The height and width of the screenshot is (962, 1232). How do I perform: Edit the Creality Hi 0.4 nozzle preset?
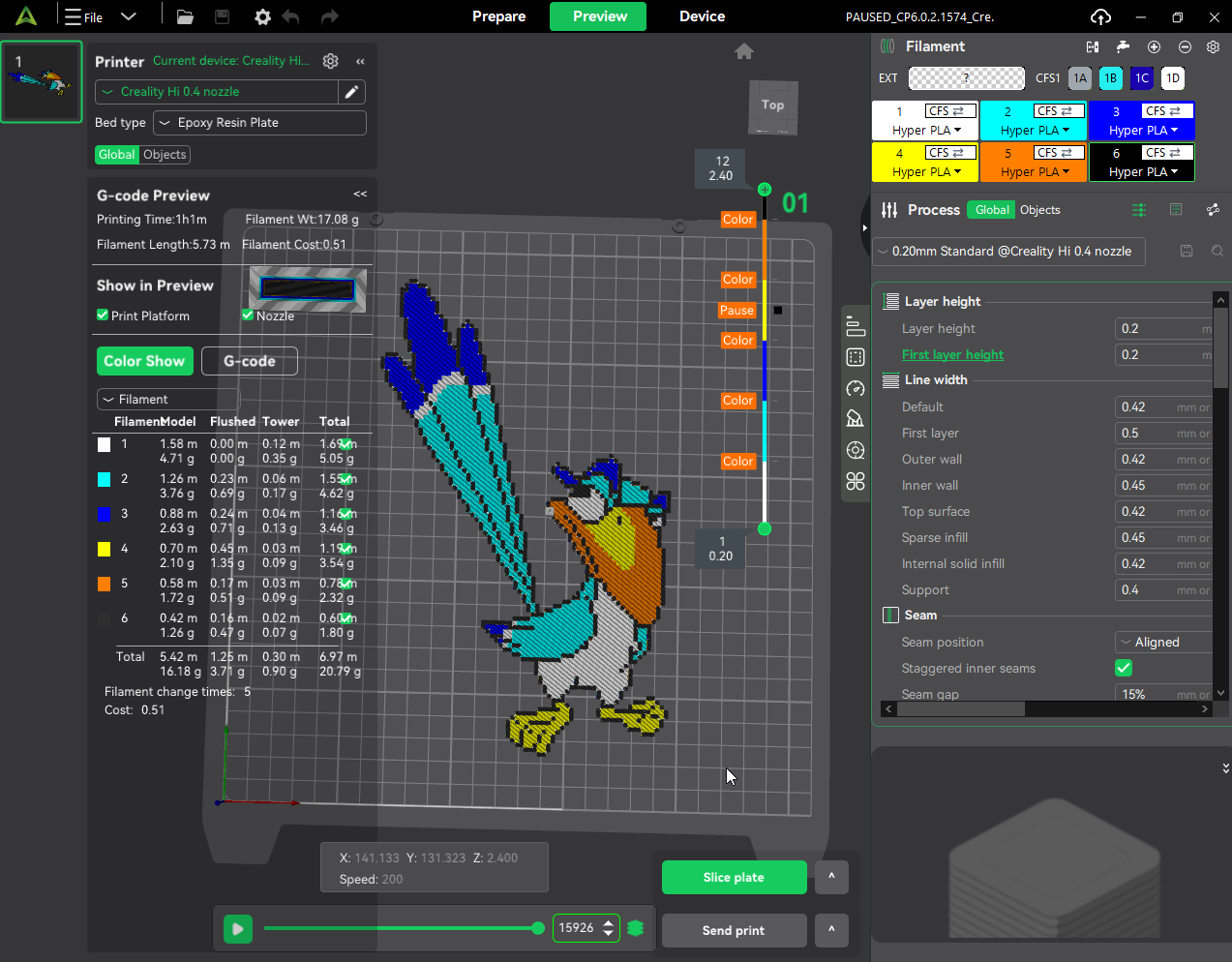352,92
